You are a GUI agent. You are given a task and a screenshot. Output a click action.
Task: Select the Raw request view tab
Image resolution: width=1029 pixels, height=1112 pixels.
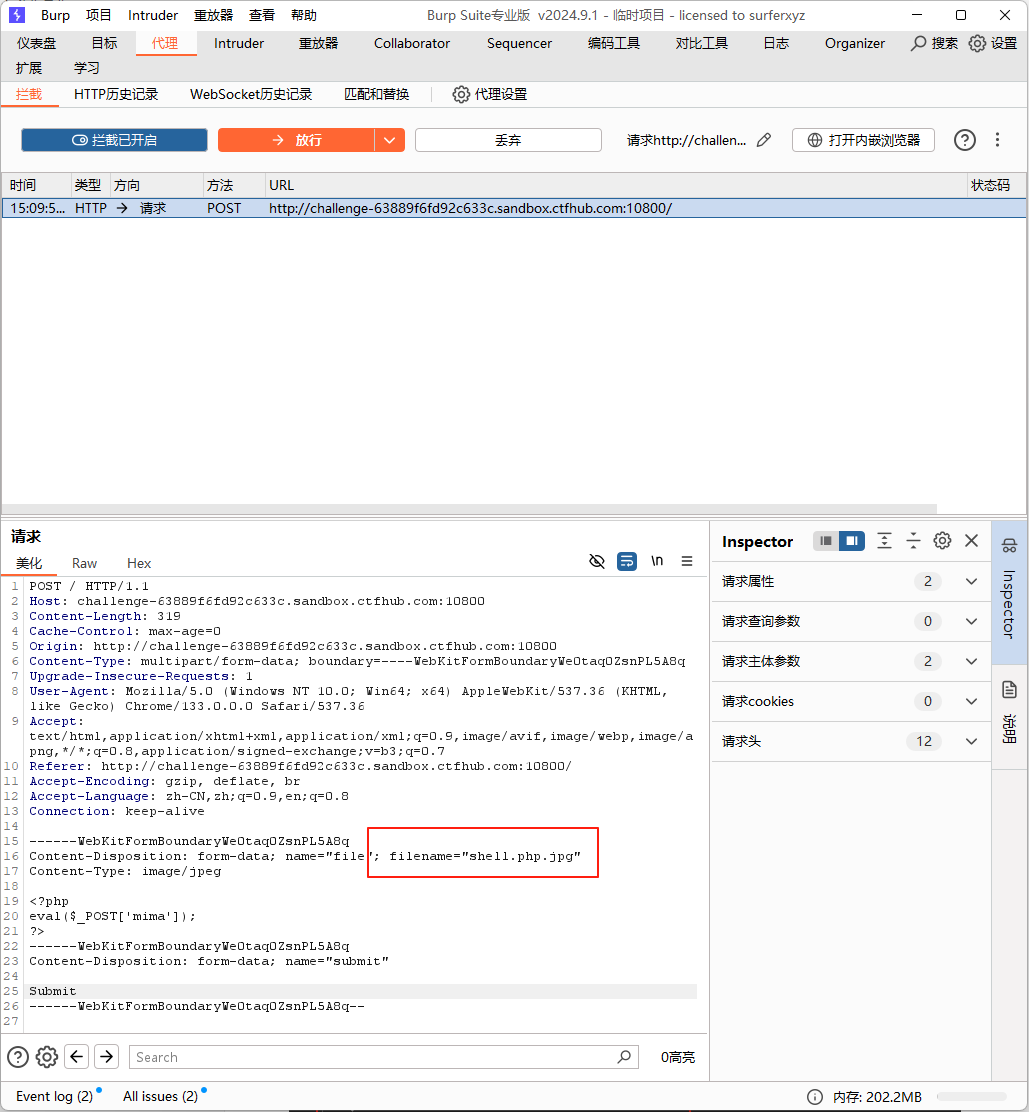84,563
